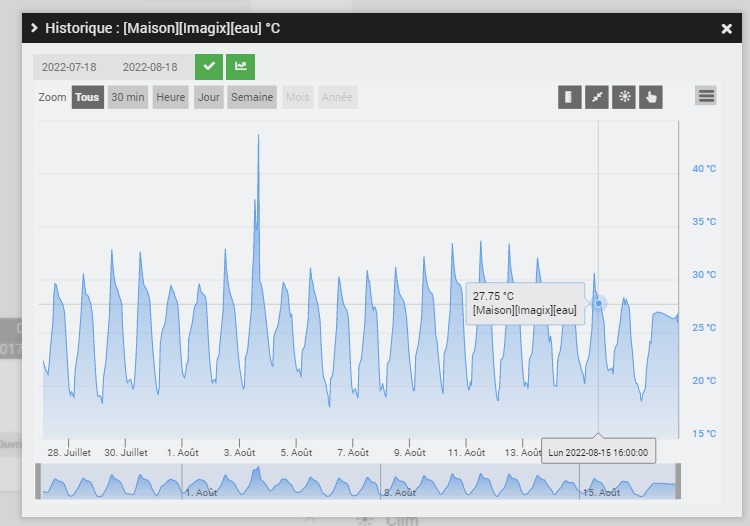Collapse the chevron next to Historique title
This screenshot has width=750, height=526.
click(x=34, y=28)
